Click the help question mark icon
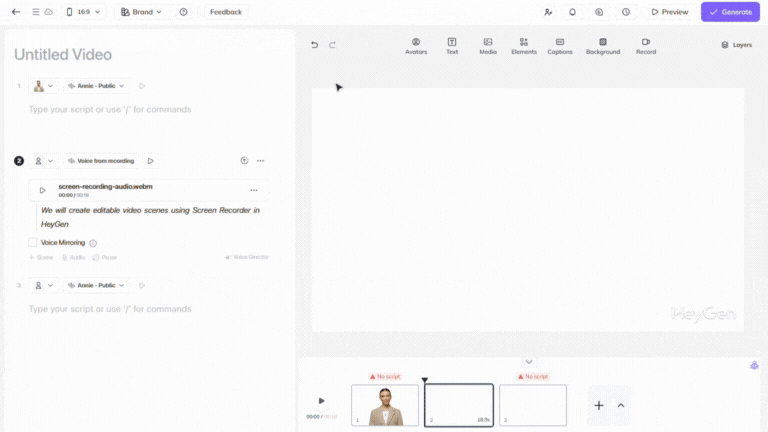Viewport: 768px width, 432px height. (x=183, y=12)
